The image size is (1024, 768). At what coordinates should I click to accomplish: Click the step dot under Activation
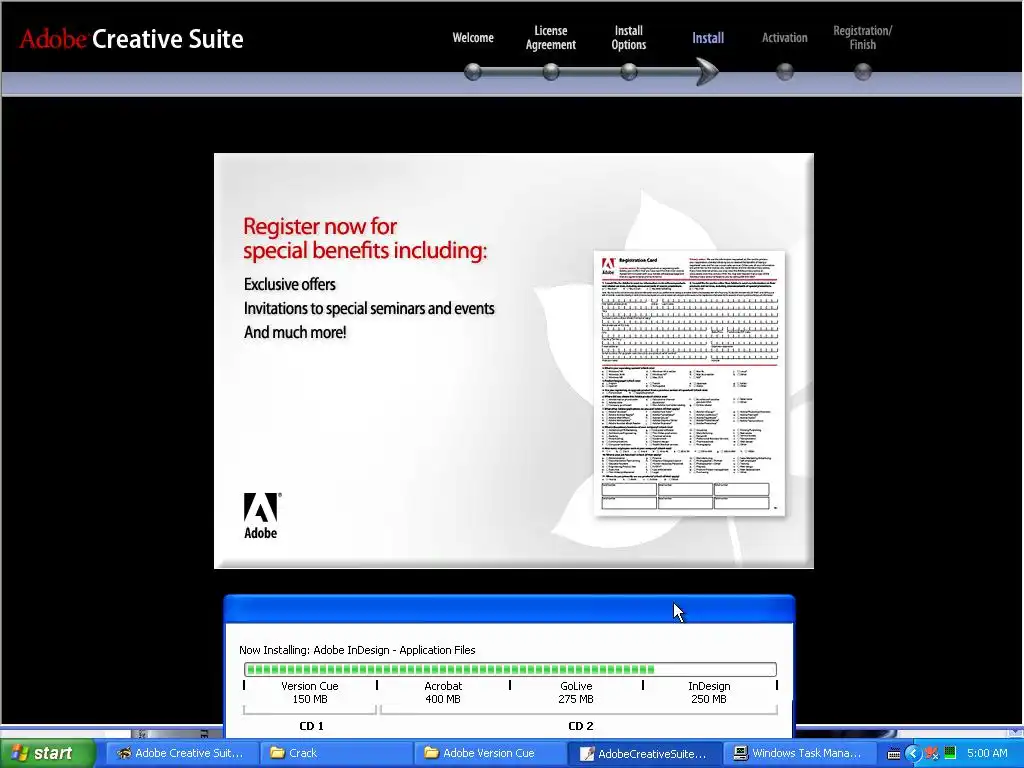(784, 72)
